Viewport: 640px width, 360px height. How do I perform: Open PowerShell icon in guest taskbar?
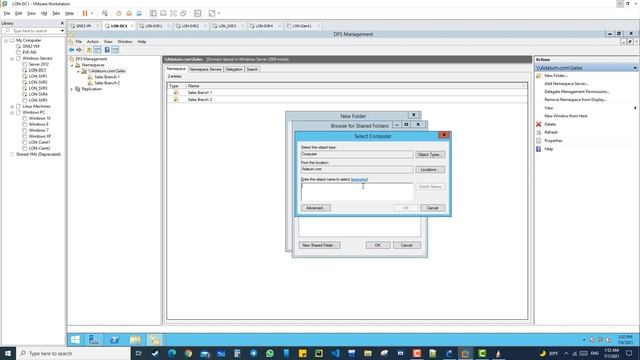(114, 340)
